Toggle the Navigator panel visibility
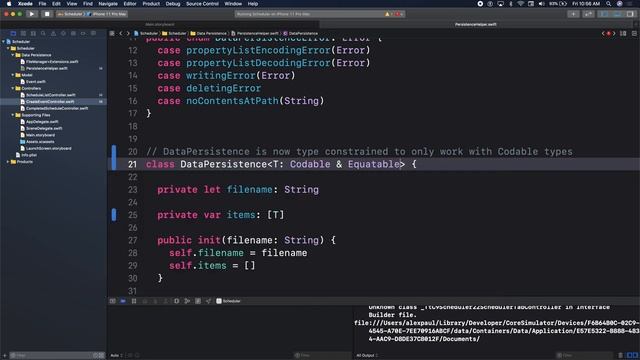Screen dimensions: 640x360 [604, 14]
